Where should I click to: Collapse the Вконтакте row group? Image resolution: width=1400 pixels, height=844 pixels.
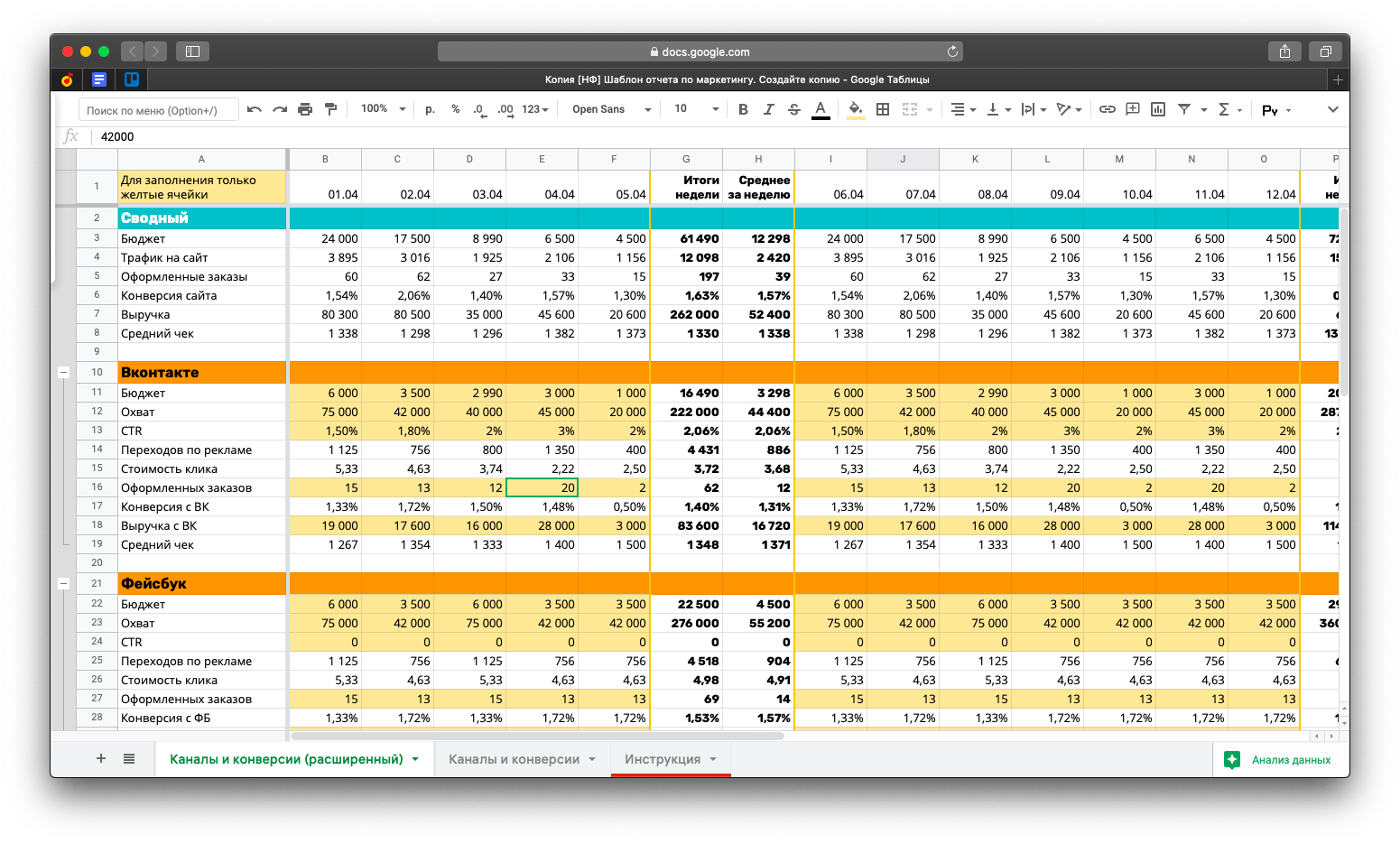(63, 372)
